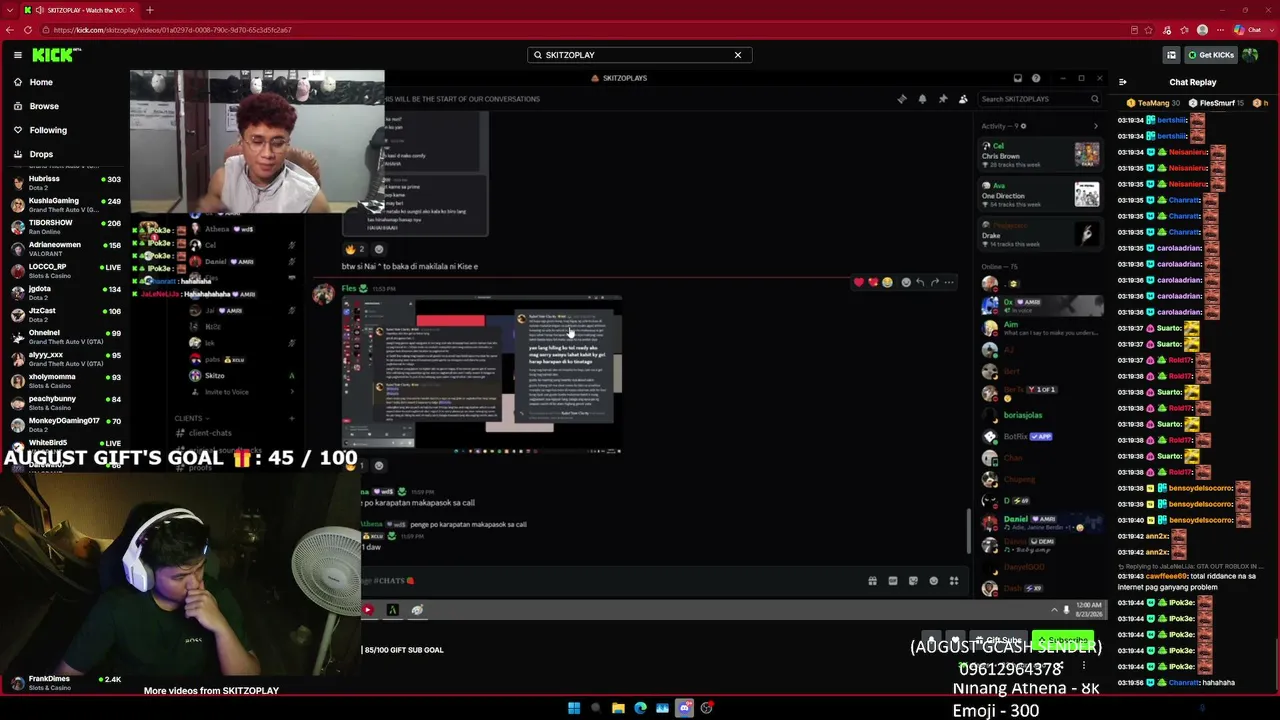Open the Kick profile avatar menu
The image size is (1280, 720).
pyautogui.click(x=1250, y=55)
